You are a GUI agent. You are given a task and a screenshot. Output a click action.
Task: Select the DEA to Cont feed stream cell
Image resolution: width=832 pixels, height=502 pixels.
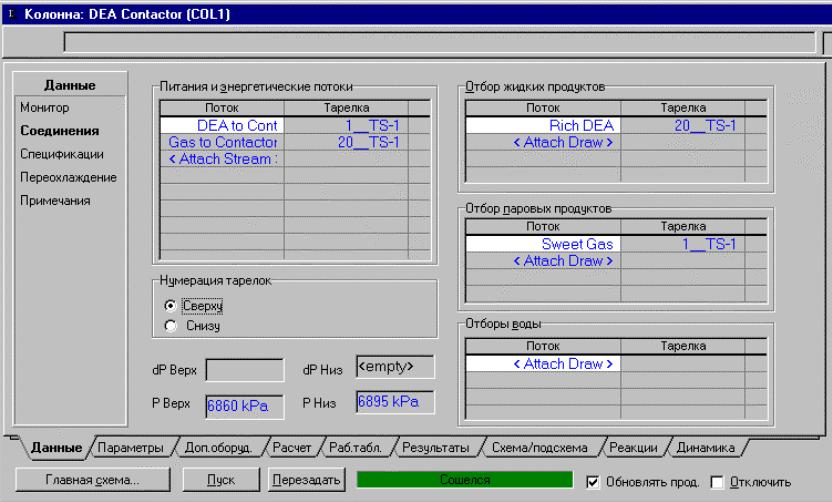[222, 126]
